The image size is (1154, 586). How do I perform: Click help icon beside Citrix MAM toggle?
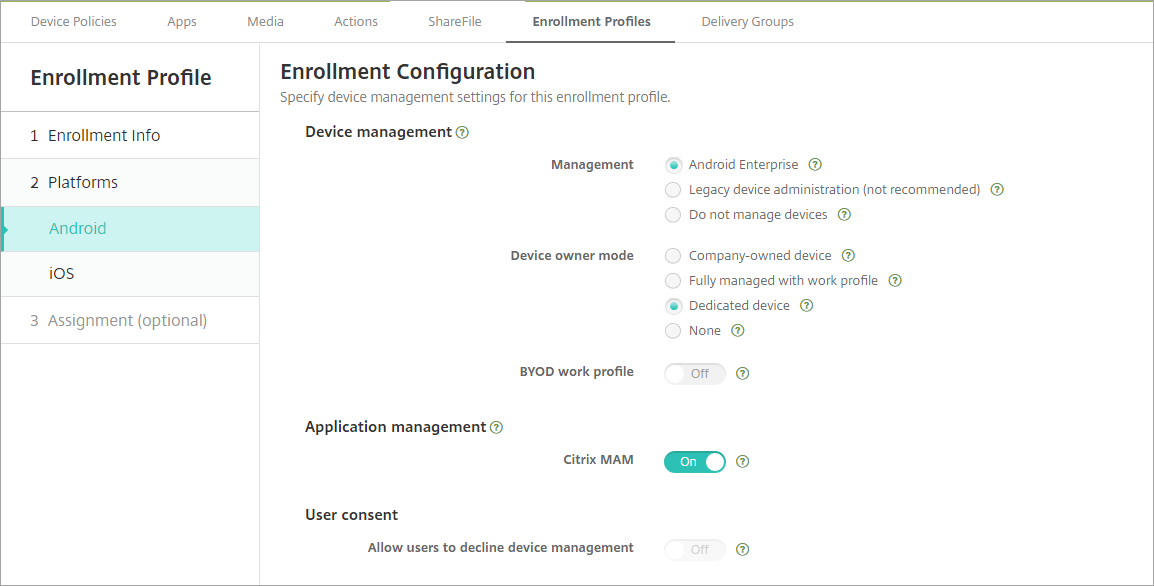point(742,462)
